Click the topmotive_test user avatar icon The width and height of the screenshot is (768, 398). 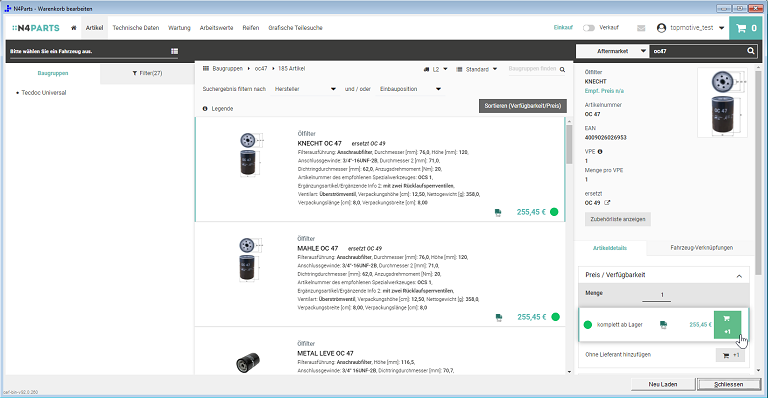tap(661, 28)
